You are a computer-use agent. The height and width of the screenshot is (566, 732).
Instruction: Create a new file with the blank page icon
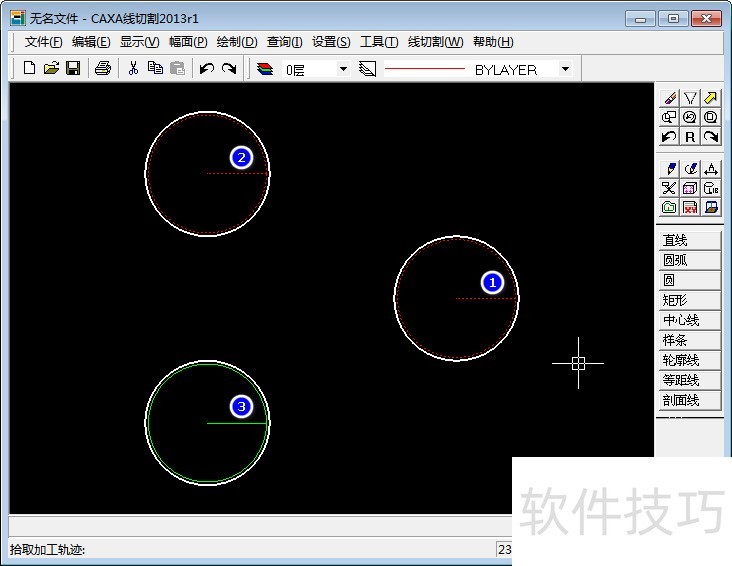point(29,69)
